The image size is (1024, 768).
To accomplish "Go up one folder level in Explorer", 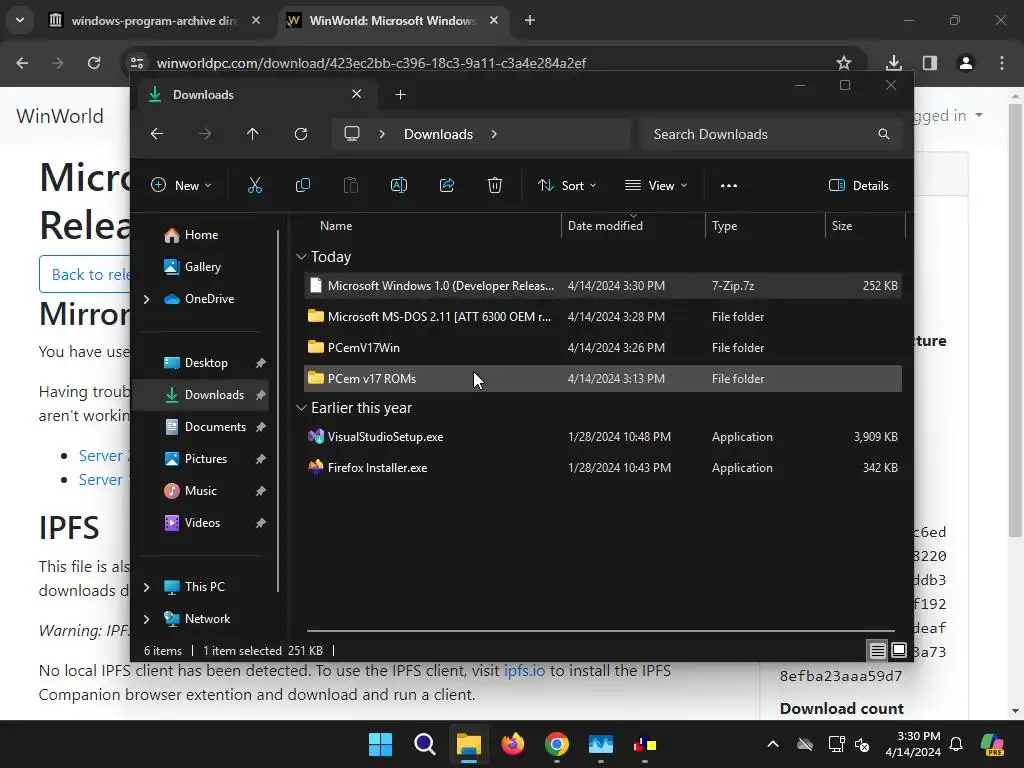I will tap(253, 134).
